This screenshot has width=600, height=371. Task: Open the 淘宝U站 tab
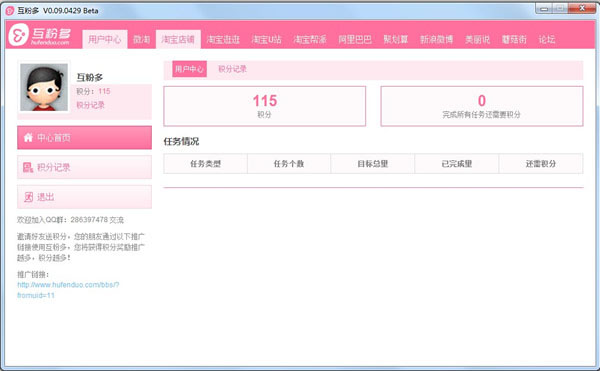[x=267, y=39]
